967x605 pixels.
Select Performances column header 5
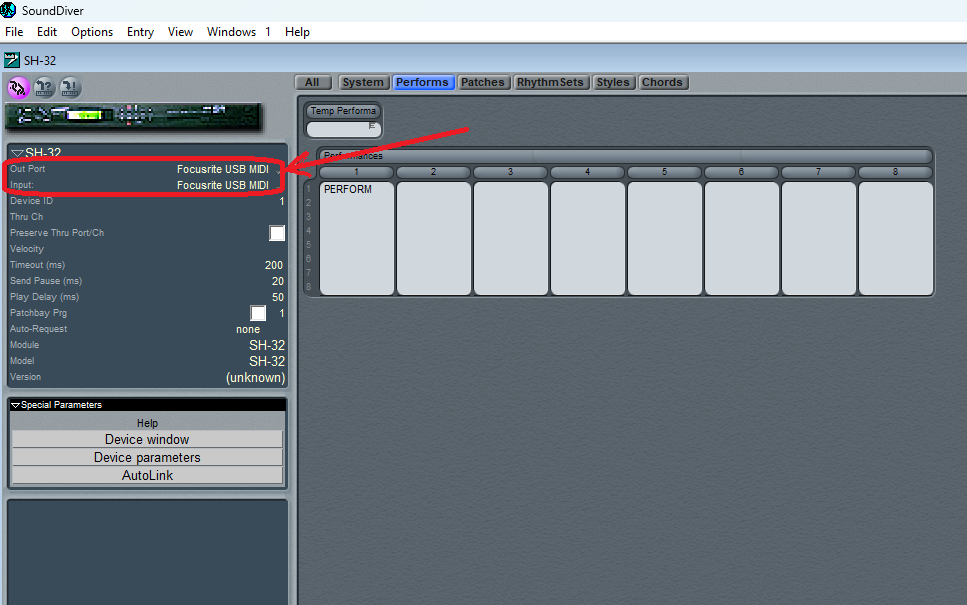(x=664, y=172)
